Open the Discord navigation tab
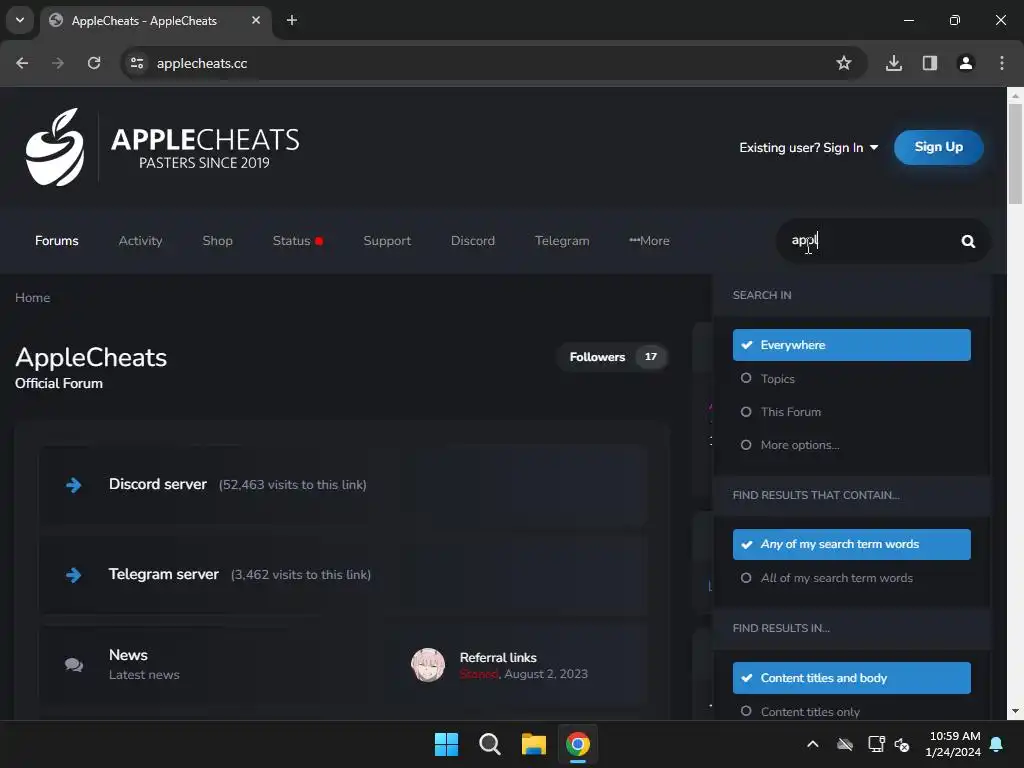Viewport: 1024px width, 768px height. 473,241
